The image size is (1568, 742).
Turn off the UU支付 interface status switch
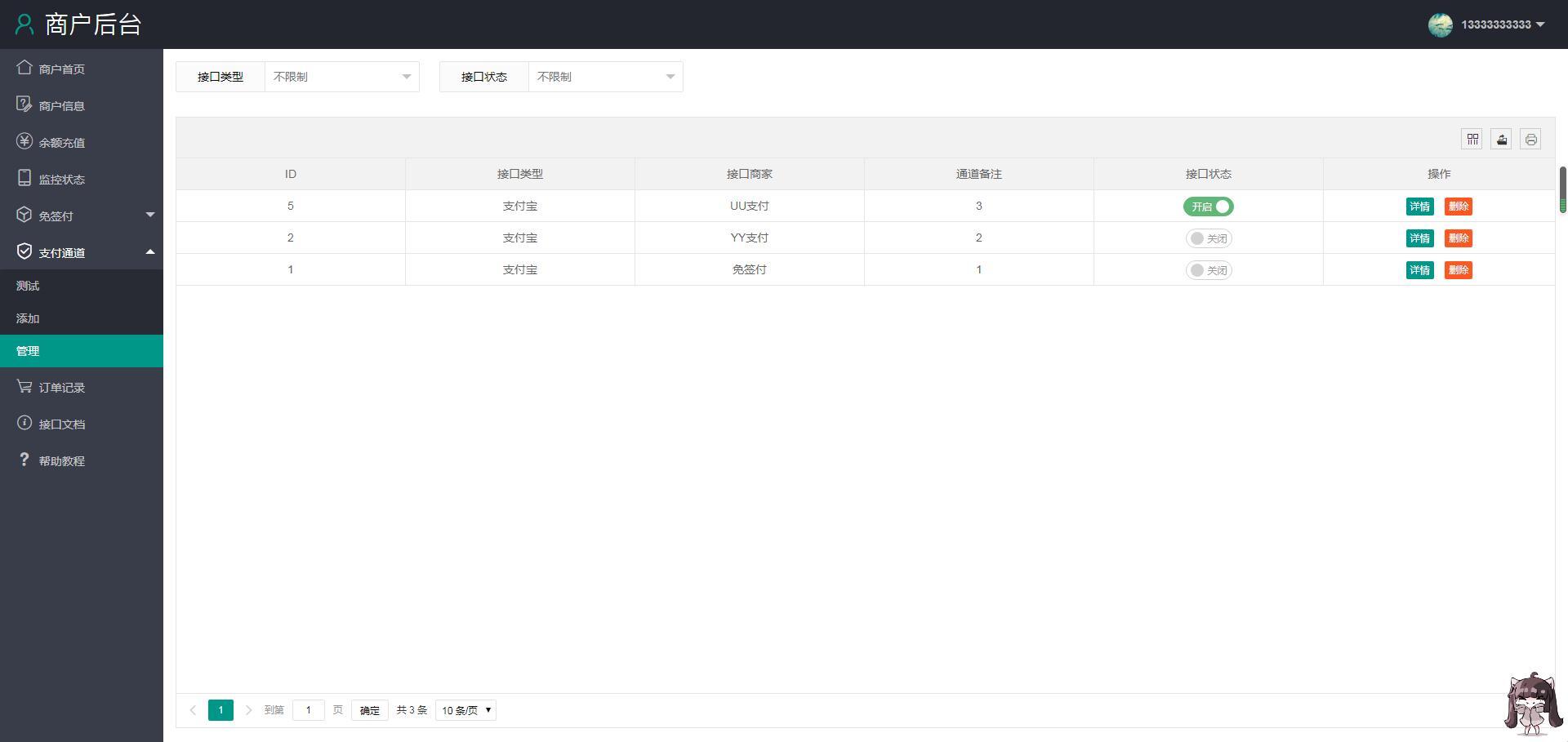click(1208, 207)
